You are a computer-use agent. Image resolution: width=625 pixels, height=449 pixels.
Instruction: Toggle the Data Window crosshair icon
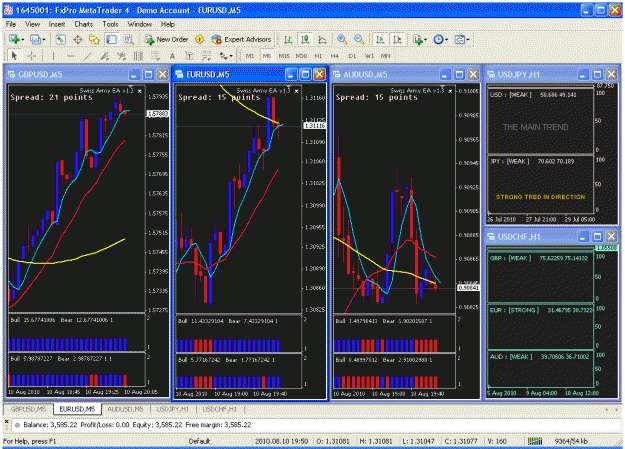[x=78, y=39]
